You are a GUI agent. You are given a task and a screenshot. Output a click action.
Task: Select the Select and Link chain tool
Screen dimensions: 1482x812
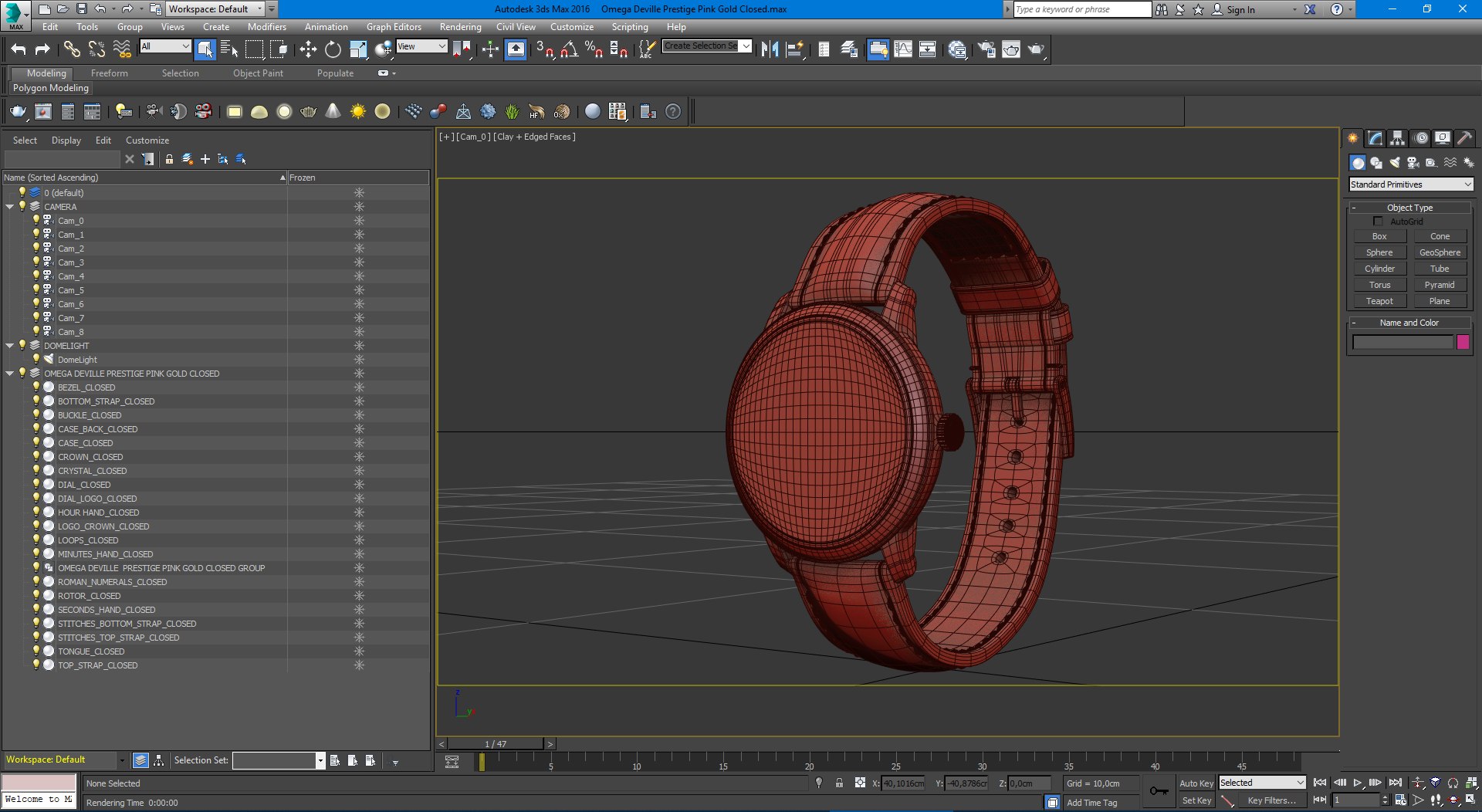71,49
